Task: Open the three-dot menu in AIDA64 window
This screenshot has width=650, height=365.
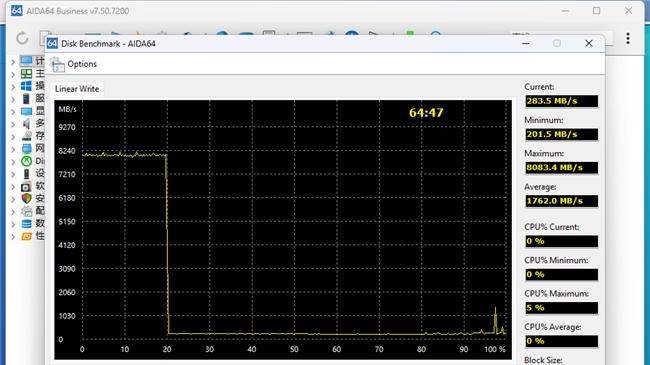Action: pos(628,39)
